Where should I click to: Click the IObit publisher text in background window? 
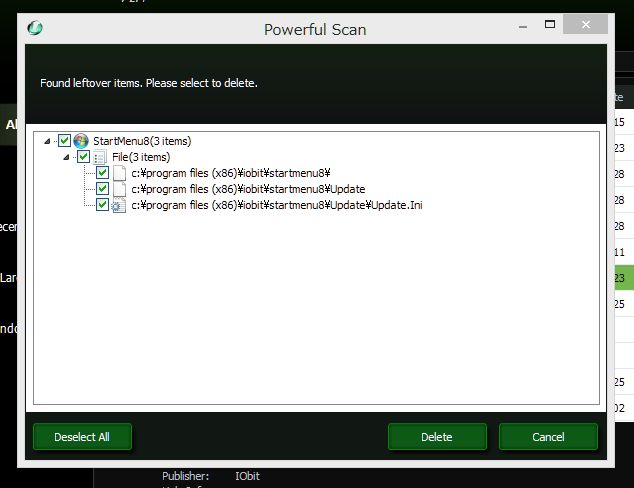point(247,476)
